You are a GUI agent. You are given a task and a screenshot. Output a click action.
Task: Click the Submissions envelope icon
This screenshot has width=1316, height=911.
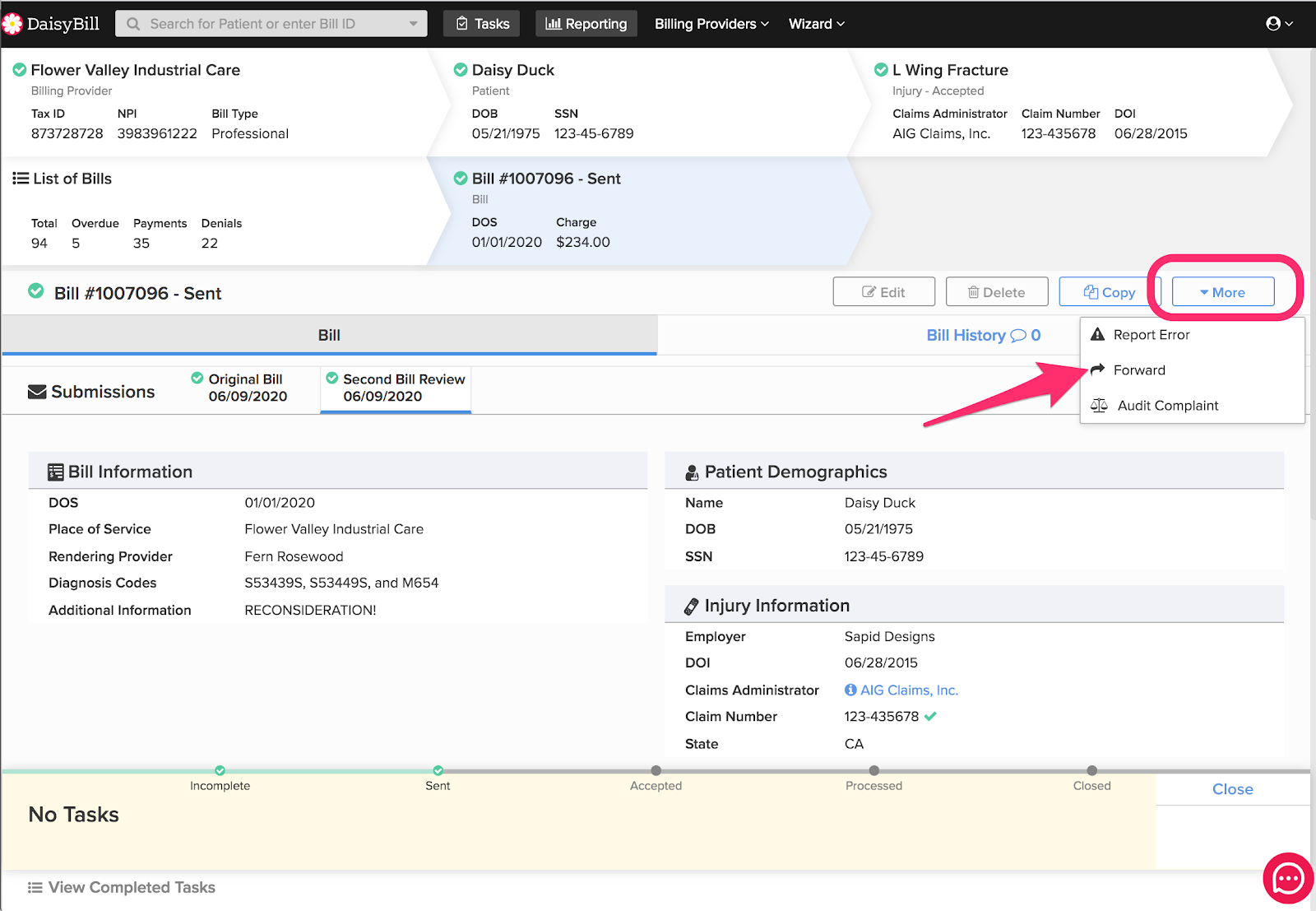tap(37, 392)
